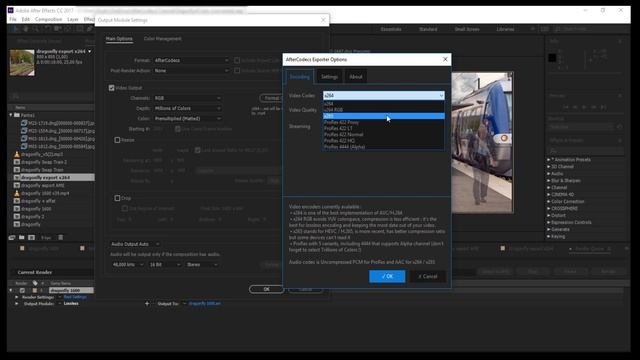Select dragonfly export AME composition
The height and width of the screenshot is (360, 640).
42,185
